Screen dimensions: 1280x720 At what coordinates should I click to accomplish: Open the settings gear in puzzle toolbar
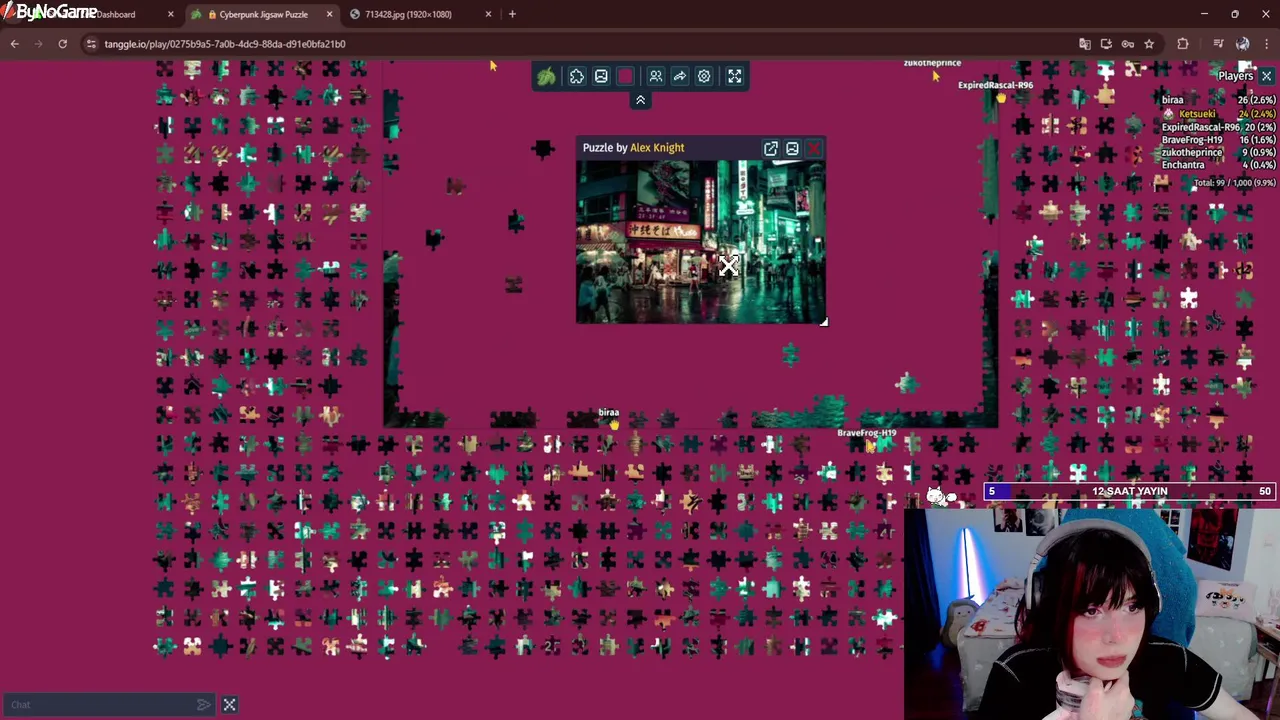704,76
